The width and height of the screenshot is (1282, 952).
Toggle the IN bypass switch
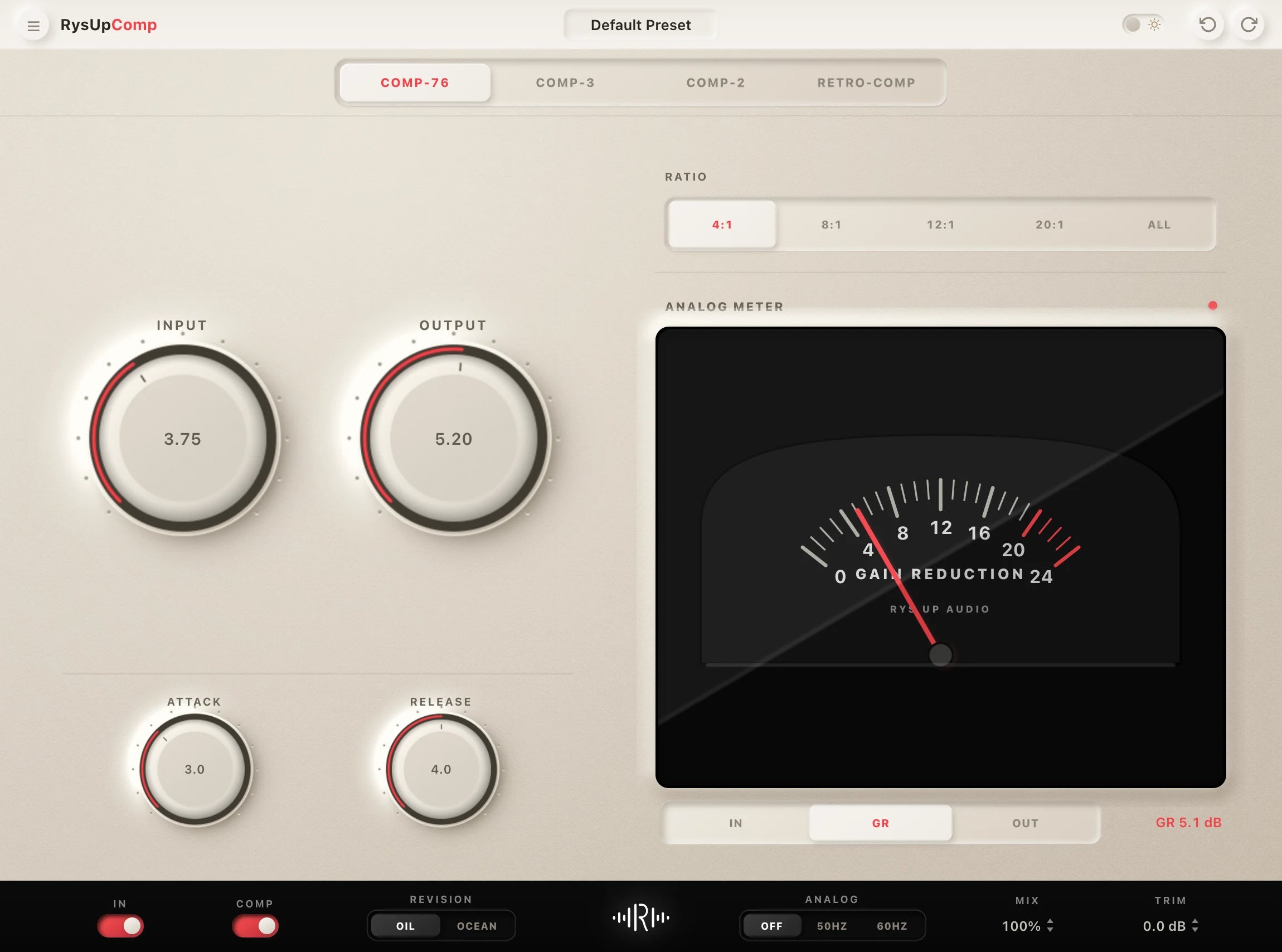[x=120, y=925]
